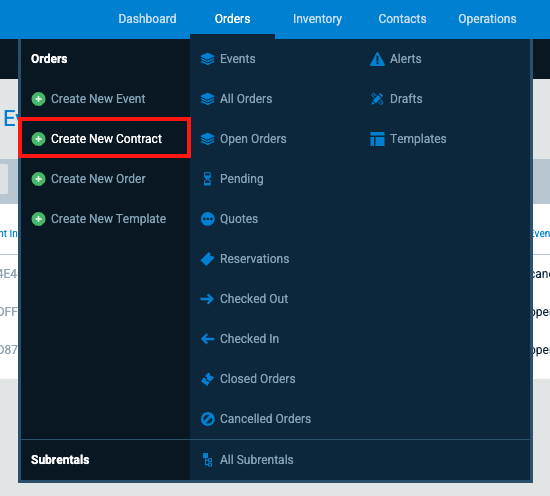Open the Closed Orders entry
This screenshot has height=496, width=550.
(257, 379)
